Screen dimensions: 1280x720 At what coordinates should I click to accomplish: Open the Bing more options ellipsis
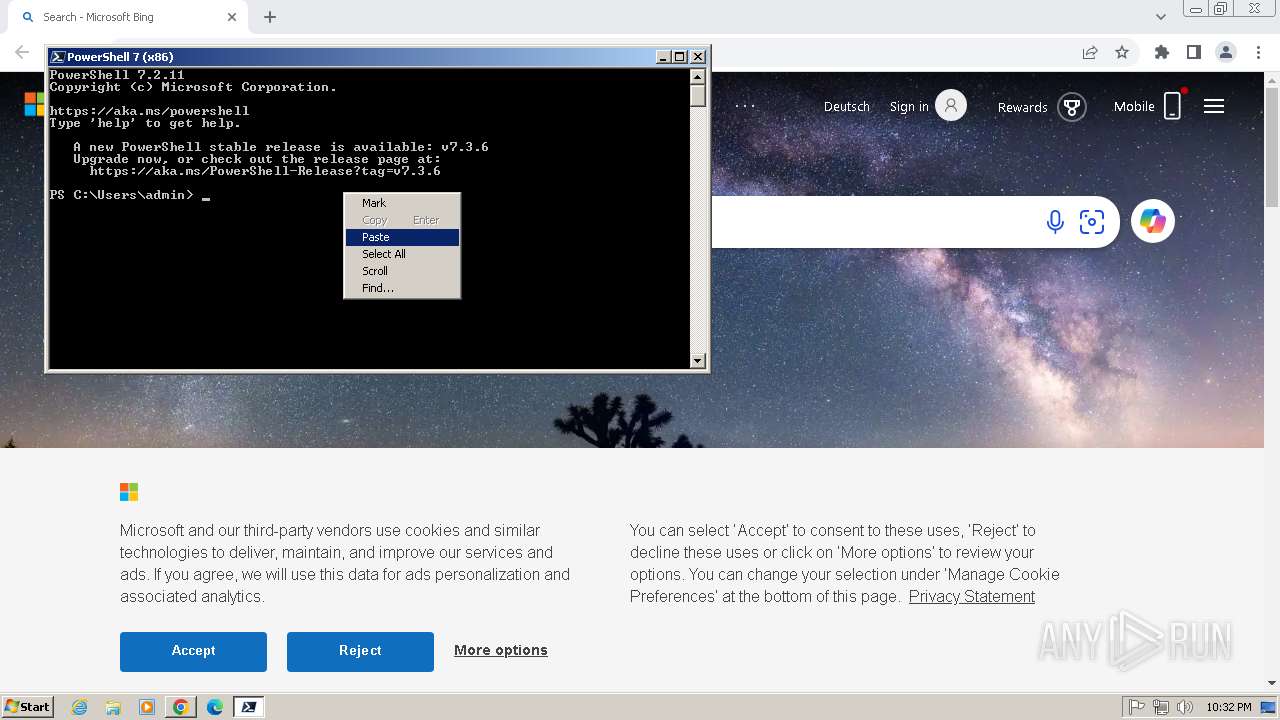(x=745, y=106)
